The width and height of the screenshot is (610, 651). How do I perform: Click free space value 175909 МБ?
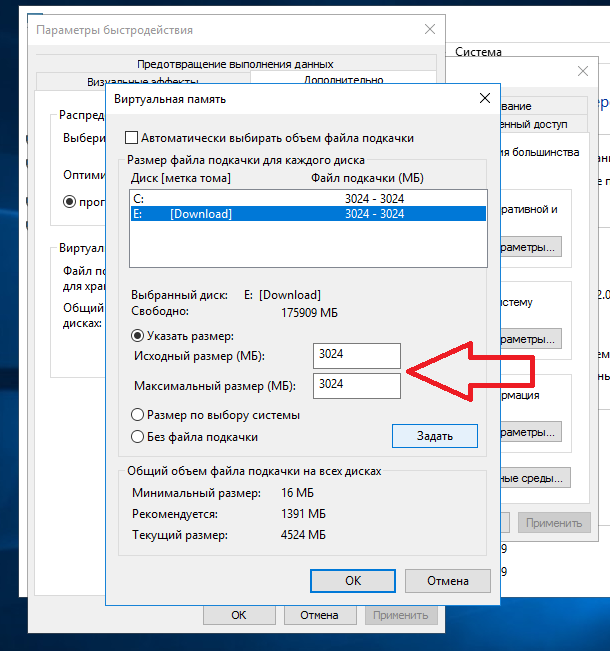coord(309,313)
